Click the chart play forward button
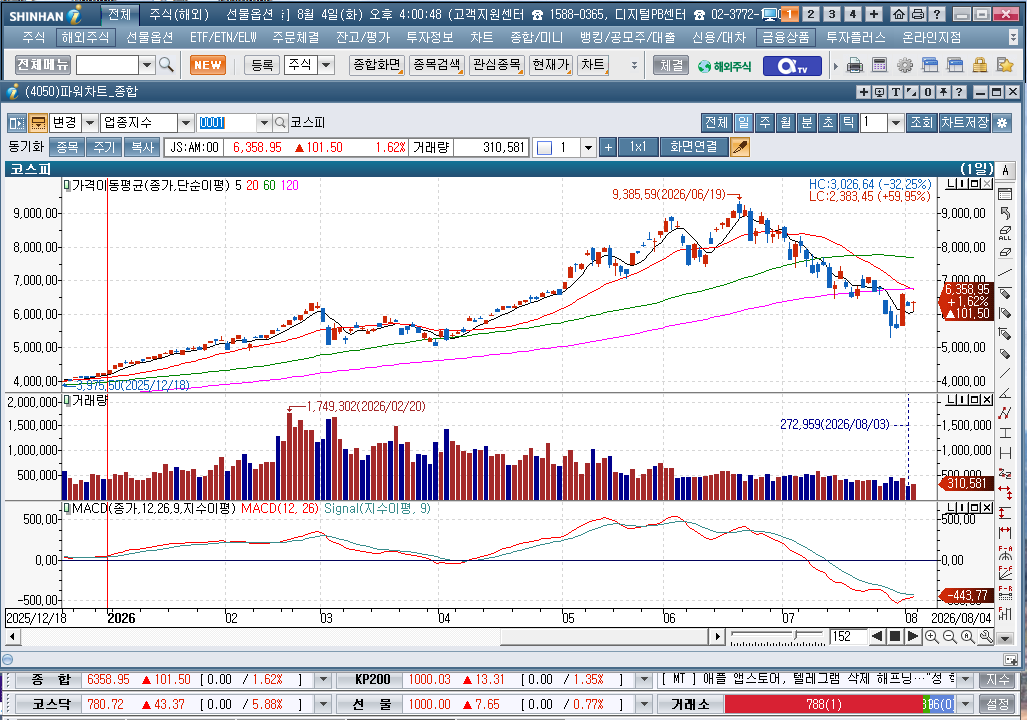 click(x=912, y=636)
